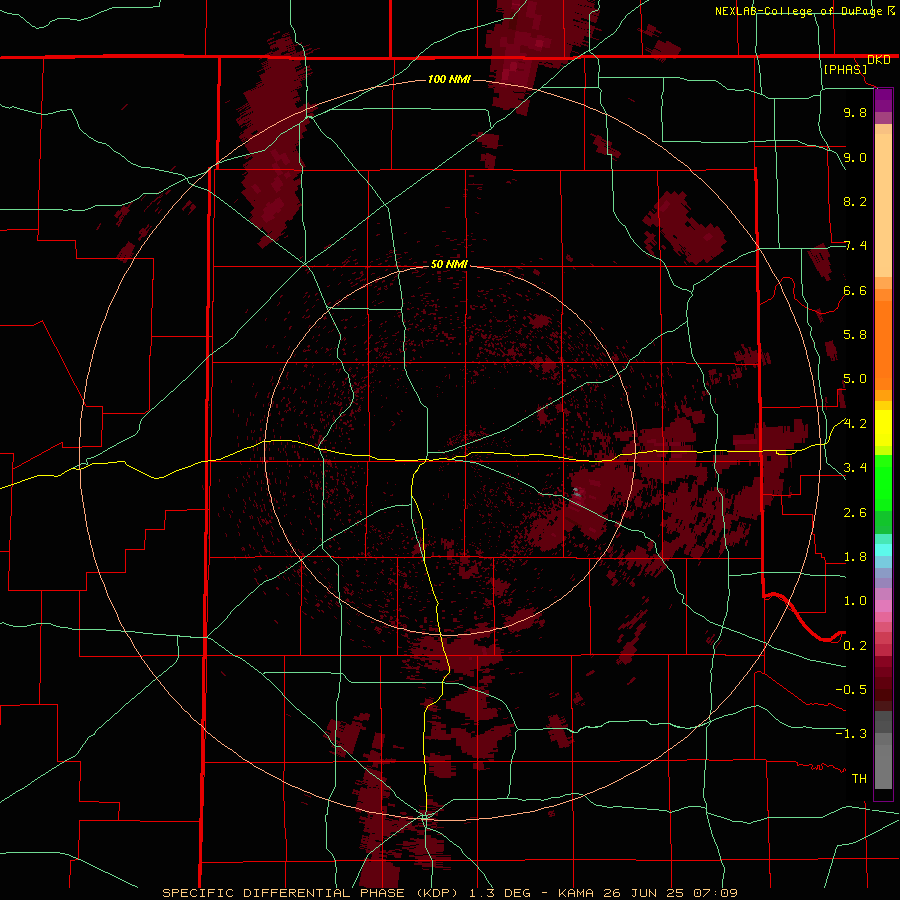Click the [PHAS] legend heading
This screenshot has height=900, width=900.
click(x=845, y=69)
